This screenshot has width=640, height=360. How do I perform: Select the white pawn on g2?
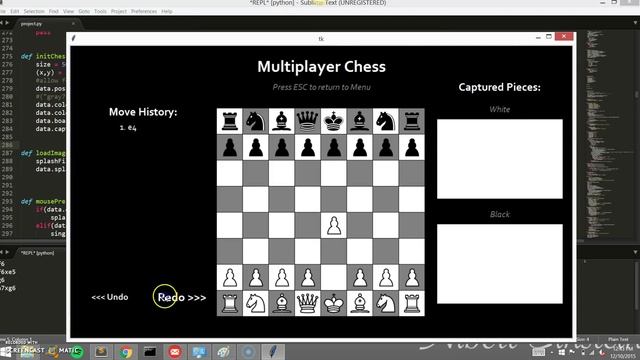click(x=386, y=278)
